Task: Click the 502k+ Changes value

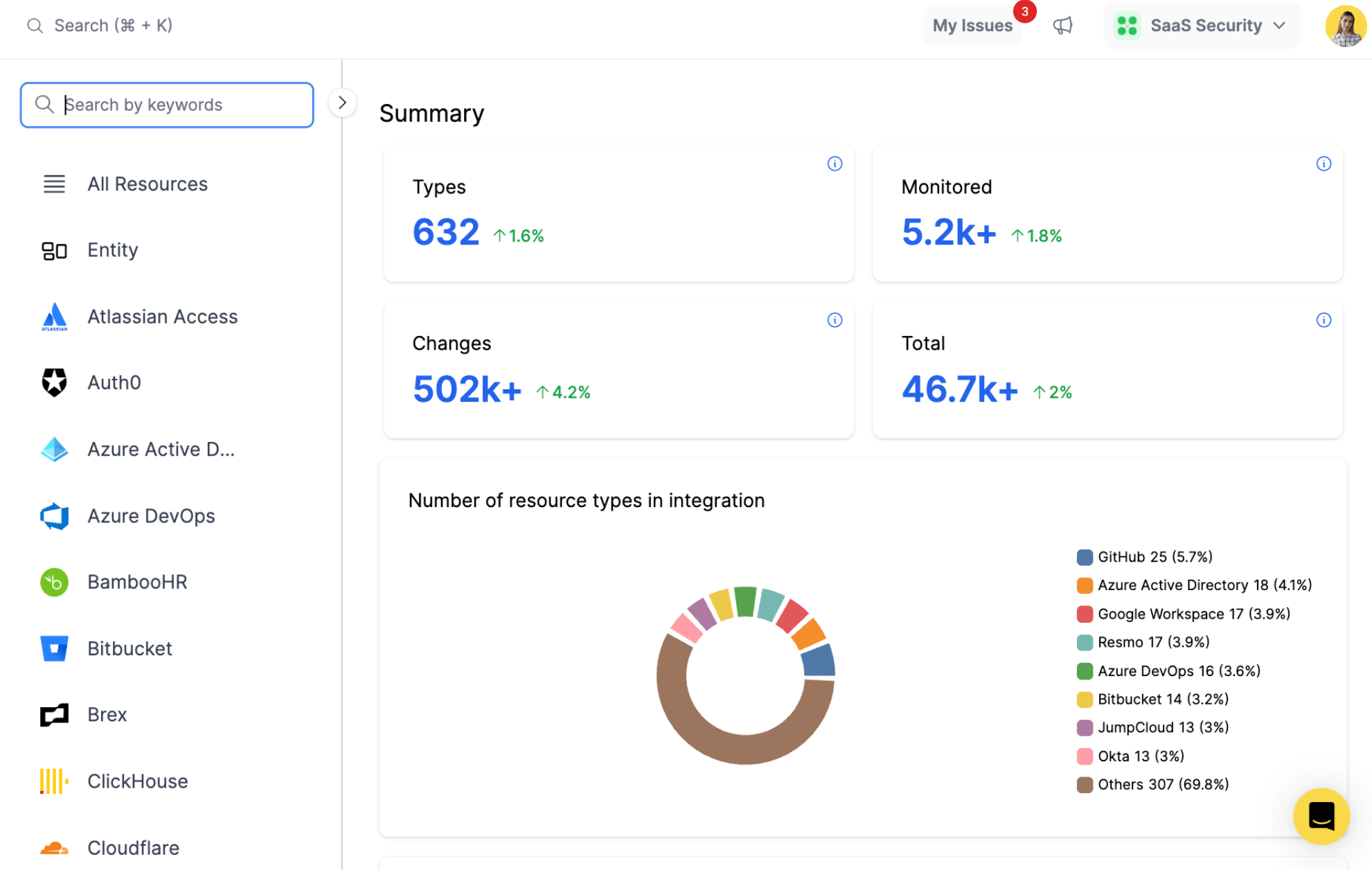Action: tap(467, 389)
